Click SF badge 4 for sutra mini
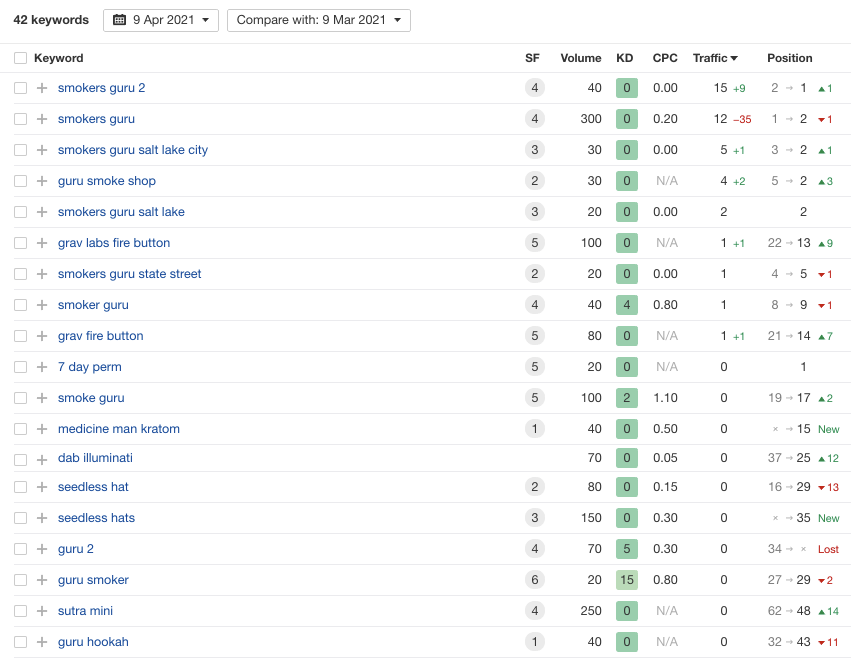This screenshot has width=851, height=660. (x=535, y=611)
